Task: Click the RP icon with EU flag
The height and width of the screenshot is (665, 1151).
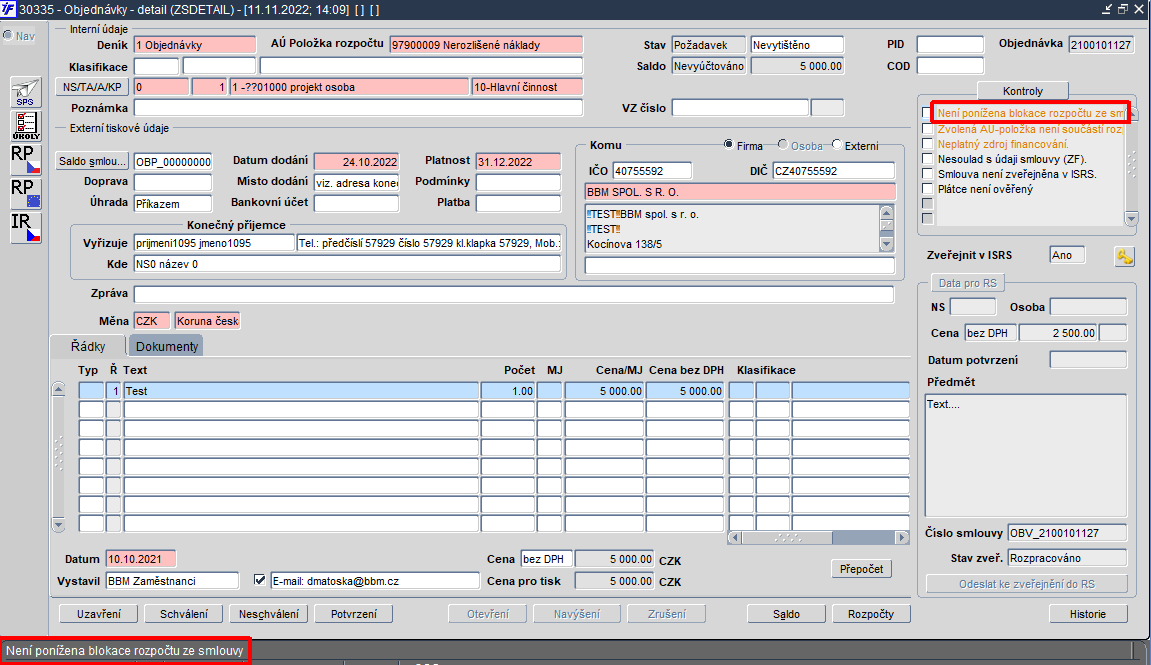Action: click(x=25, y=192)
